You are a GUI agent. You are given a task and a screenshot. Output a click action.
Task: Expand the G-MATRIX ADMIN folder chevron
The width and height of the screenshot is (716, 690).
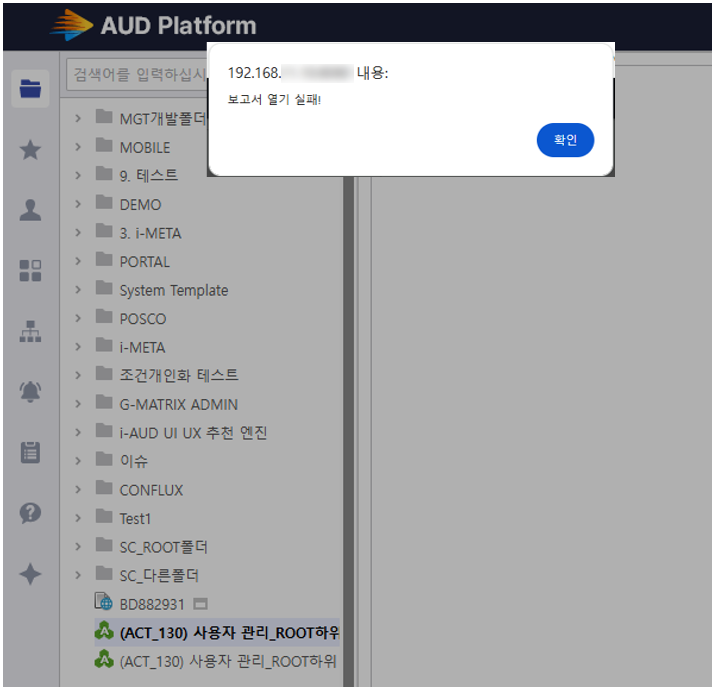[78, 404]
